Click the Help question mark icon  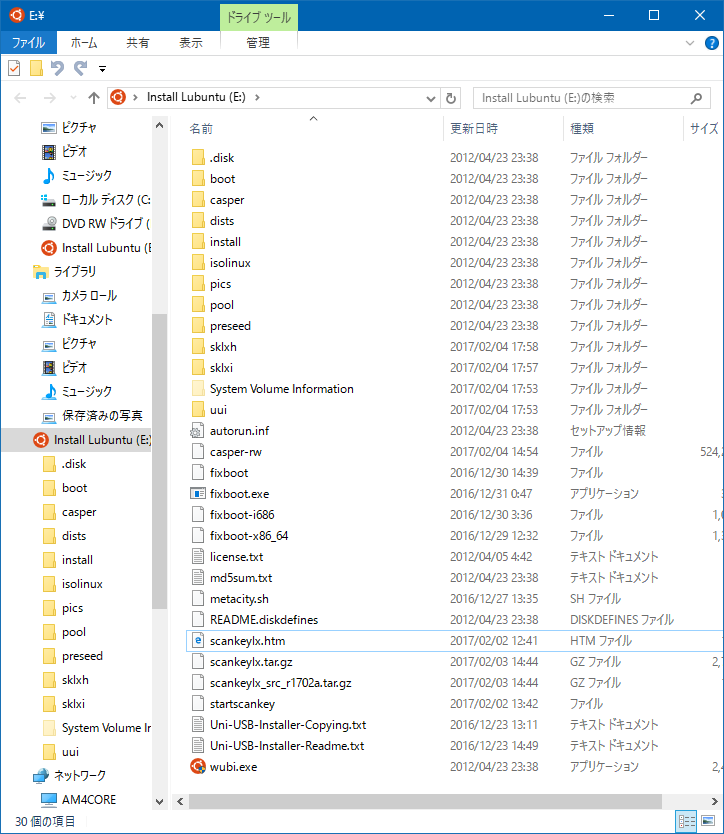(x=711, y=43)
